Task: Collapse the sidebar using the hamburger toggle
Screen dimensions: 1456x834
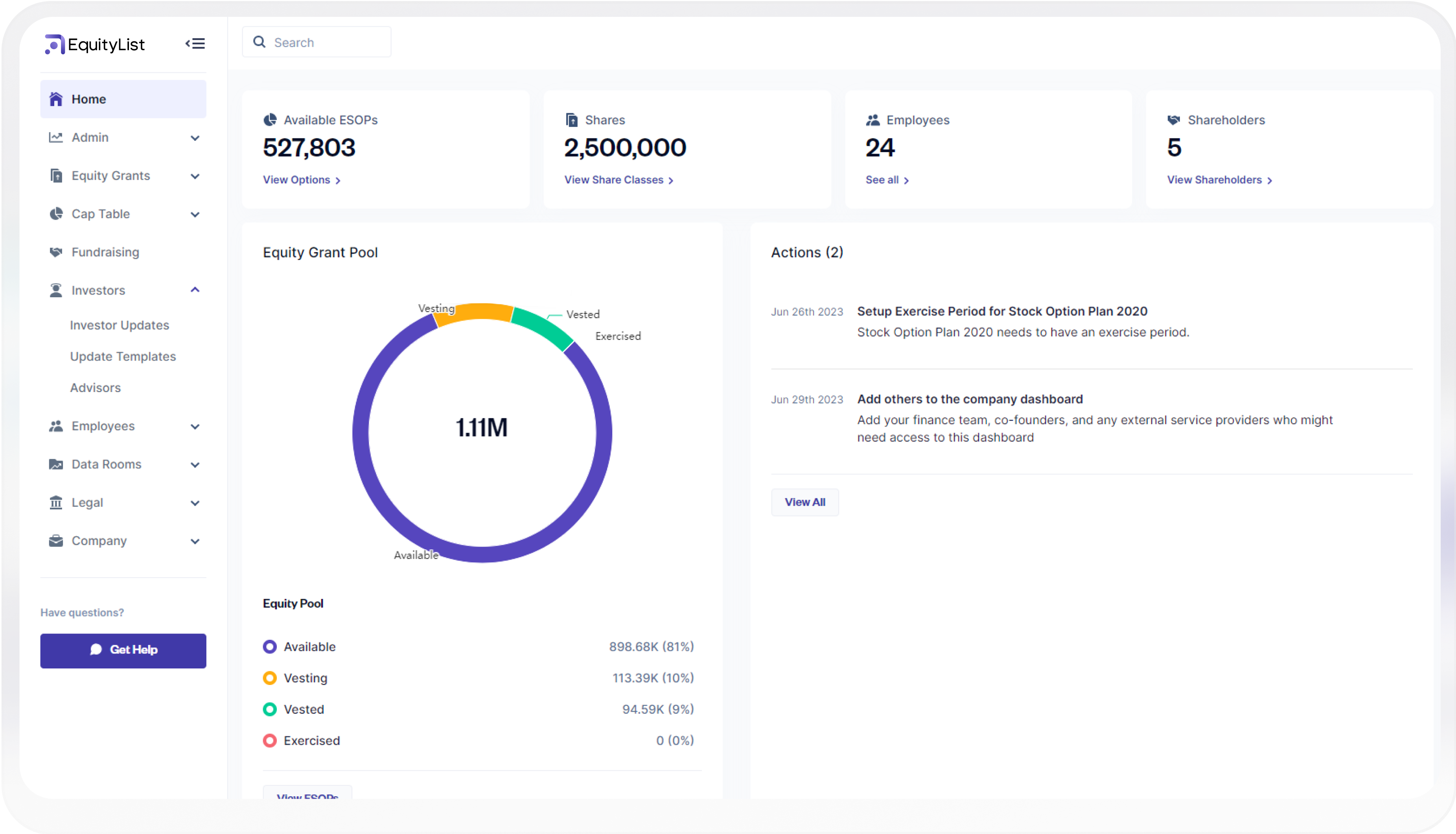Action: pos(195,43)
